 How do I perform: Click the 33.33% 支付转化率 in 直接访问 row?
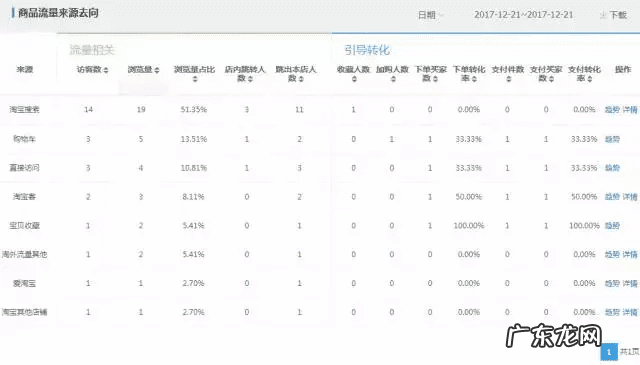coord(584,168)
